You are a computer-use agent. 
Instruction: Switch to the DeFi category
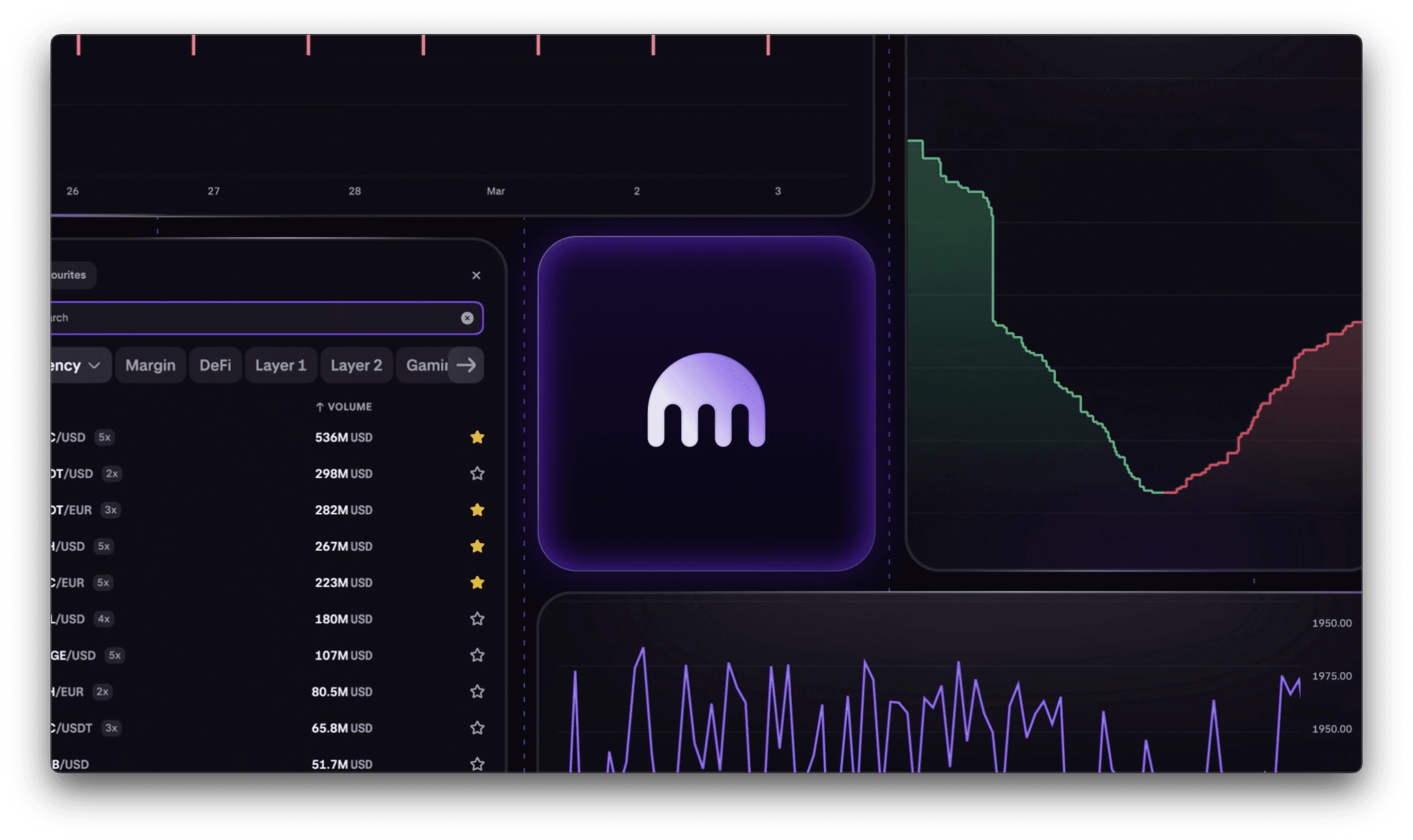point(215,365)
